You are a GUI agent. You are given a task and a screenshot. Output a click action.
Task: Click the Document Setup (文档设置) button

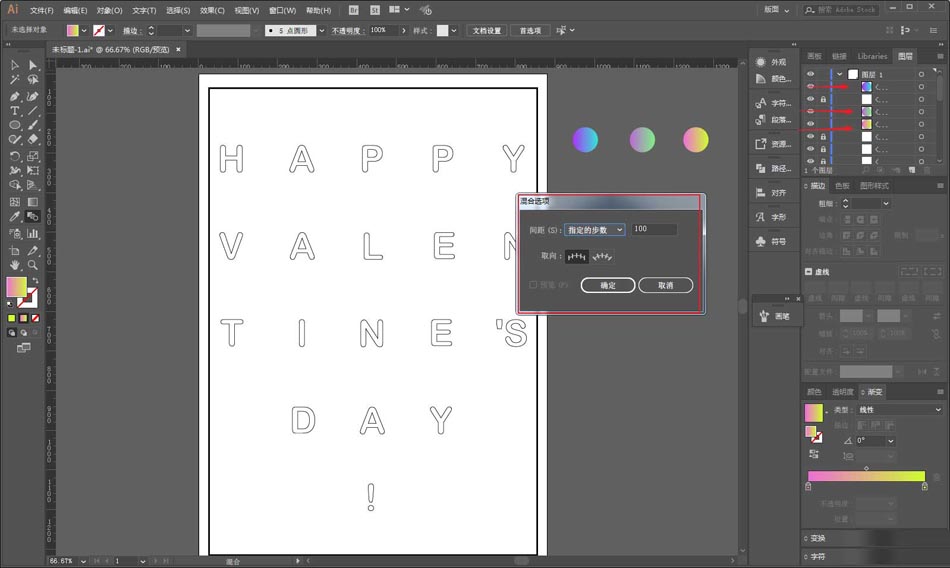coord(487,30)
